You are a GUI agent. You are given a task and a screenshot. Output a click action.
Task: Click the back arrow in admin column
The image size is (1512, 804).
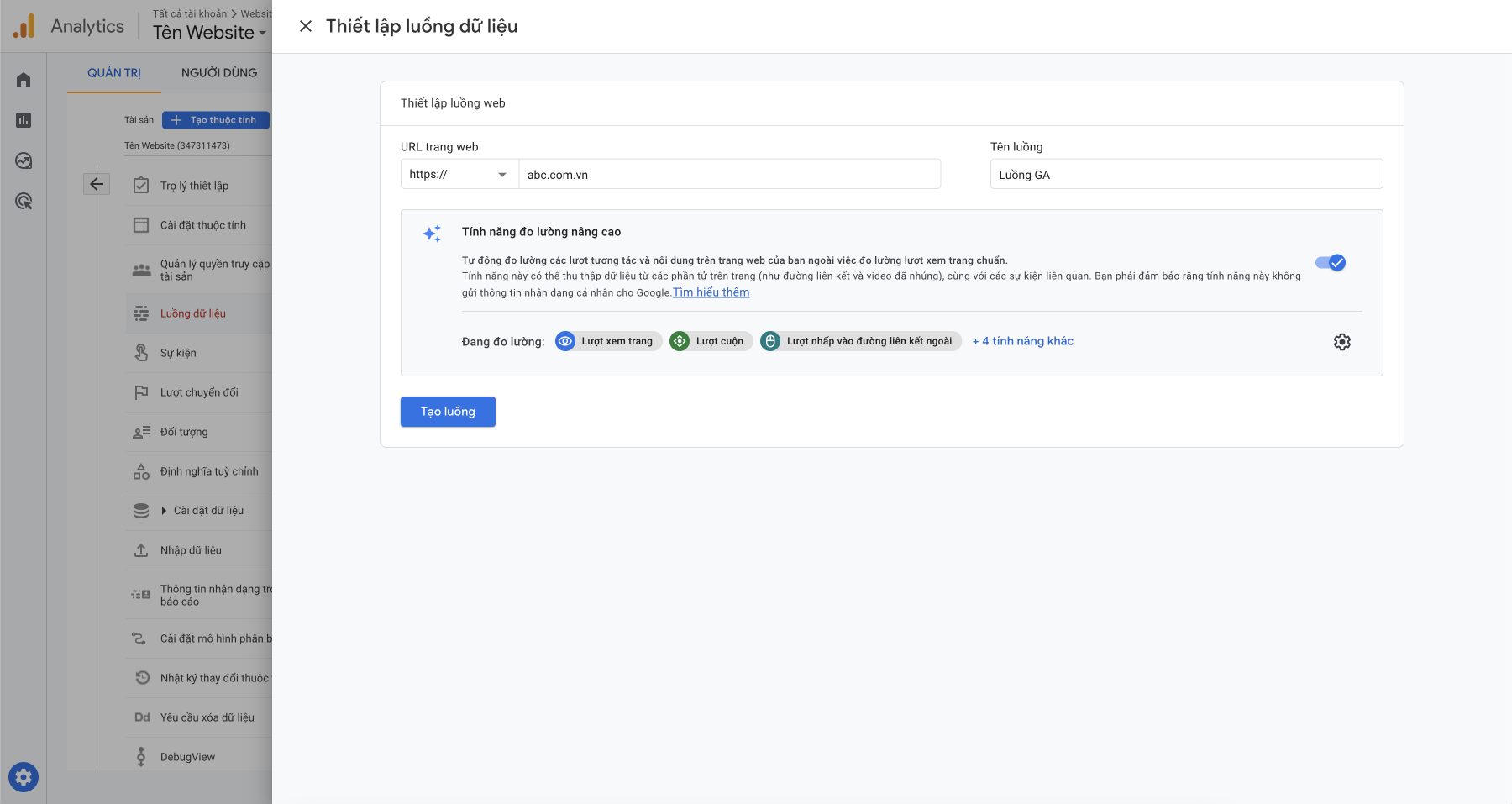(97, 184)
